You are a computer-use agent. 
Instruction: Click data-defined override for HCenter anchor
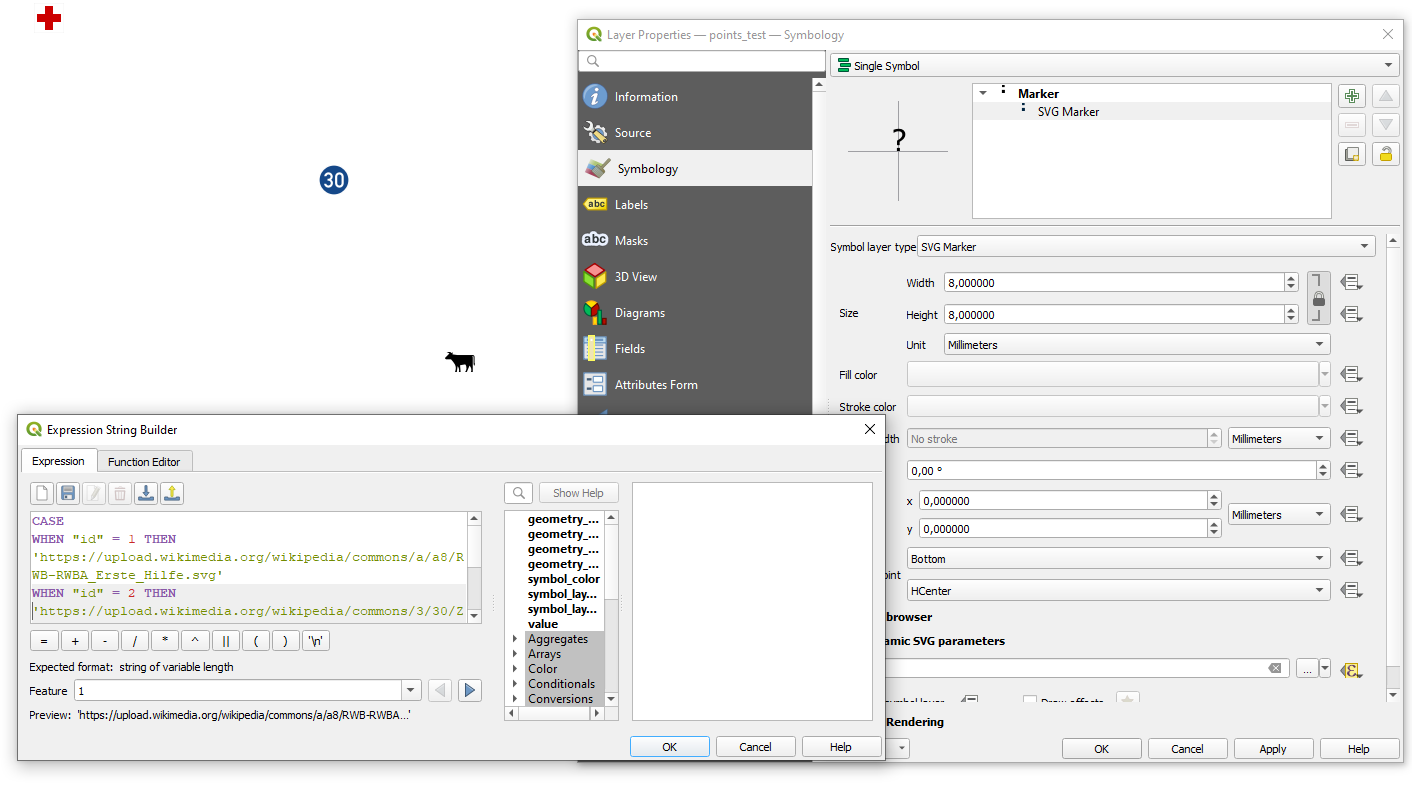point(1352,591)
